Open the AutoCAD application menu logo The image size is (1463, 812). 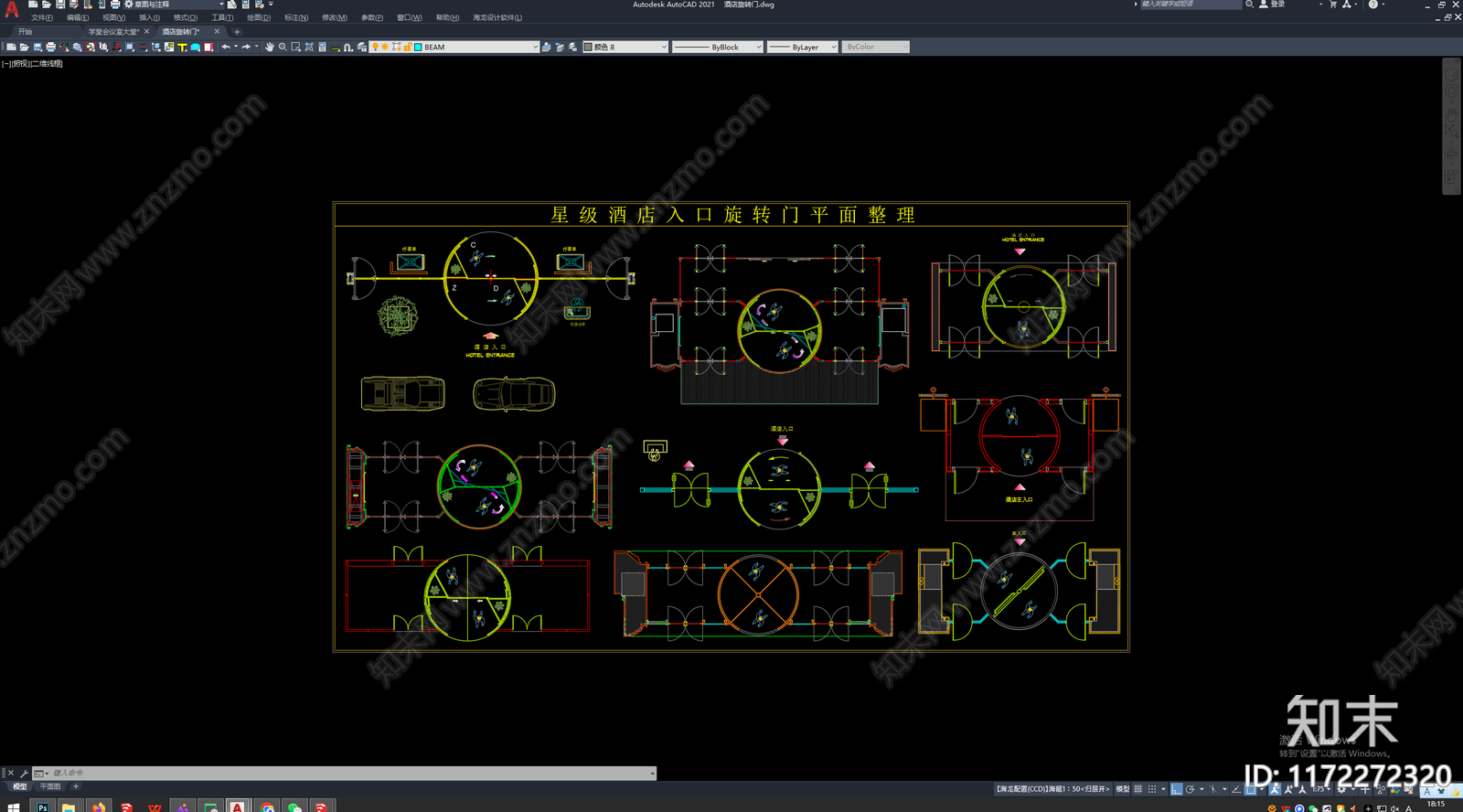coord(12,10)
